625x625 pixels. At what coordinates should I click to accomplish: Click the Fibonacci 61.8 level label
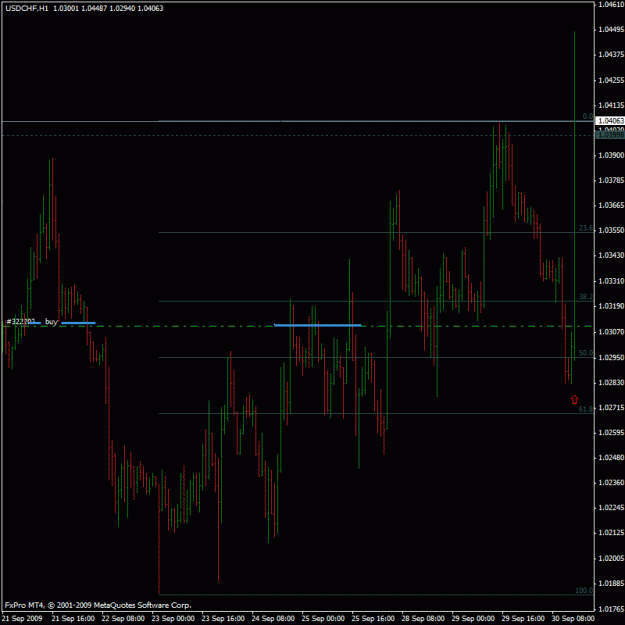tap(586, 409)
